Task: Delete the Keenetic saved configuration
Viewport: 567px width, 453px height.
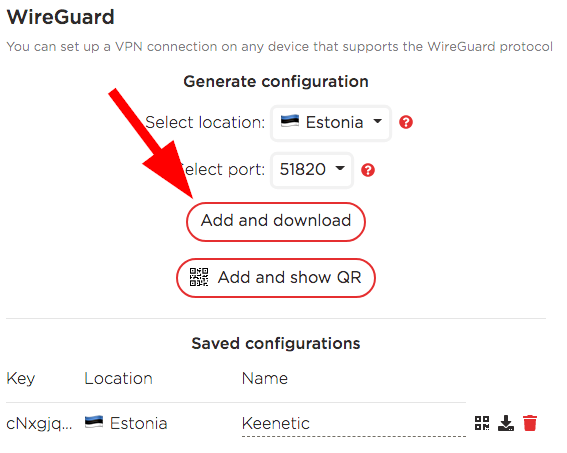Action: click(x=530, y=423)
